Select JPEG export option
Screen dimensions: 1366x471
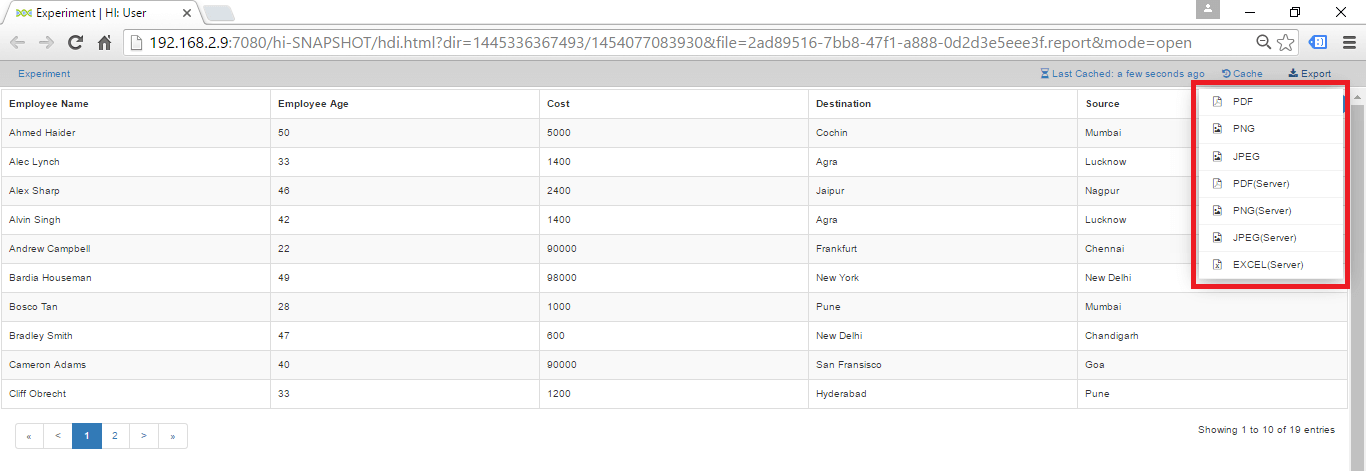pyautogui.click(x=1245, y=157)
